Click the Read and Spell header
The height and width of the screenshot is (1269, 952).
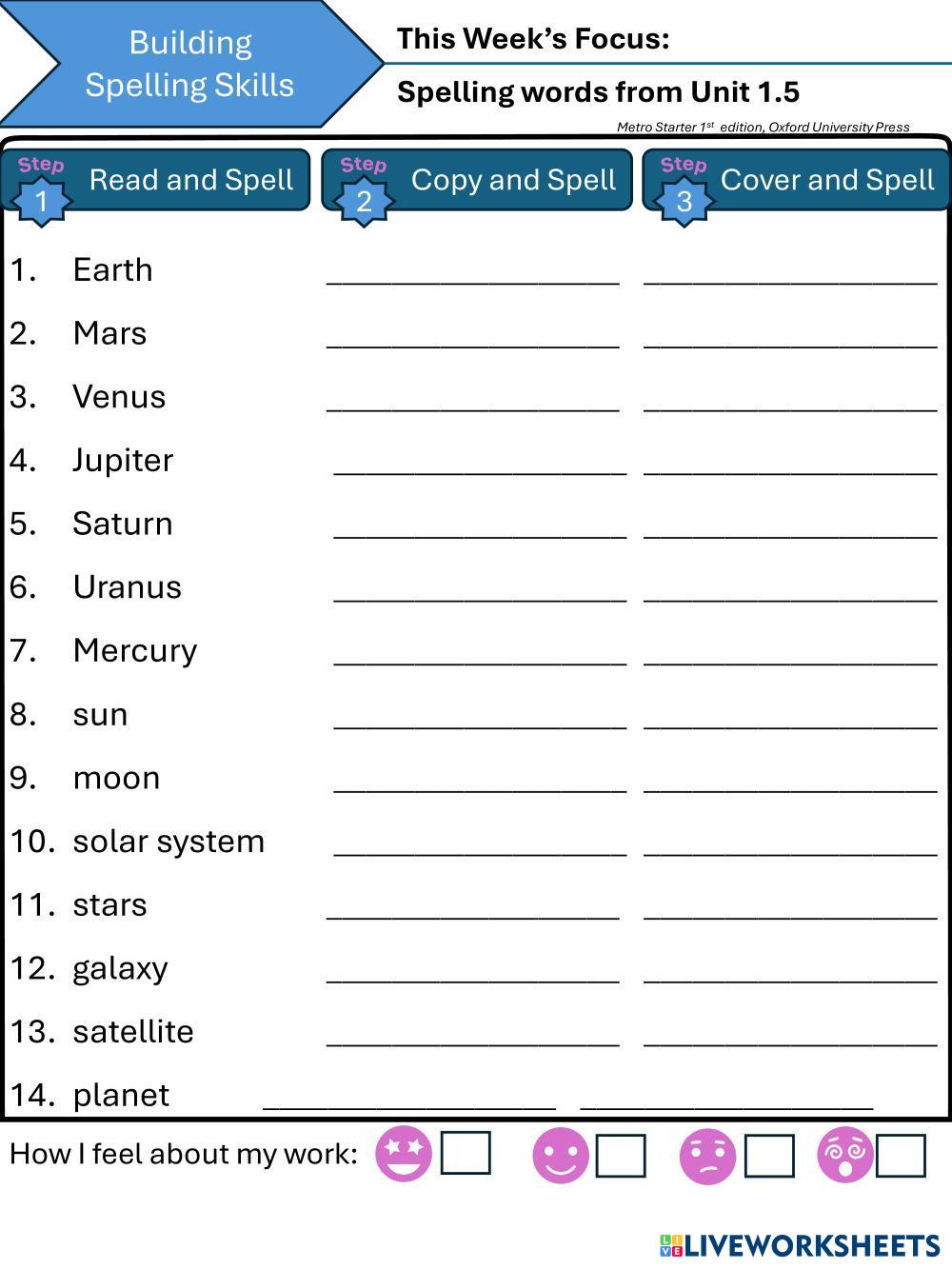tap(190, 180)
